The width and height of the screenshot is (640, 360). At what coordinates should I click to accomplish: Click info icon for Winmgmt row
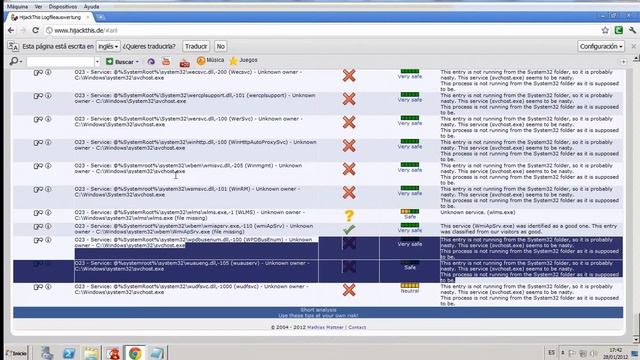48,166
